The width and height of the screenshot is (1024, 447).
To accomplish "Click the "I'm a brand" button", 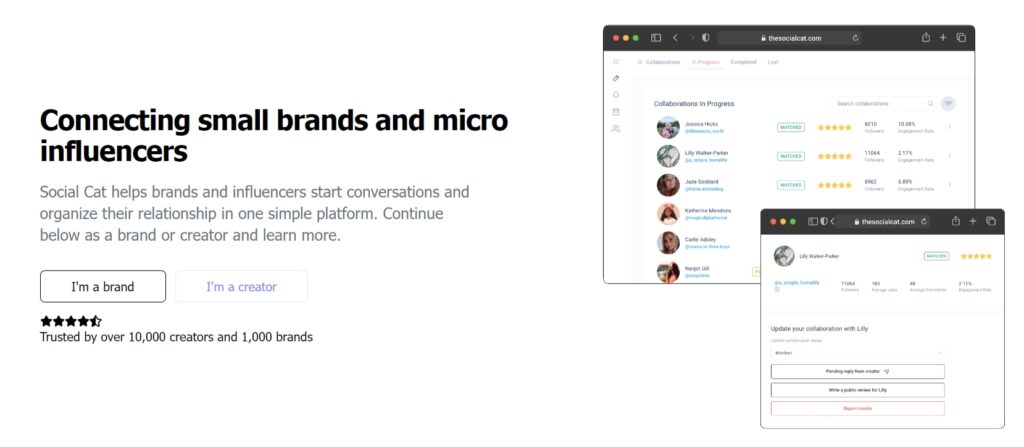I will click(103, 286).
